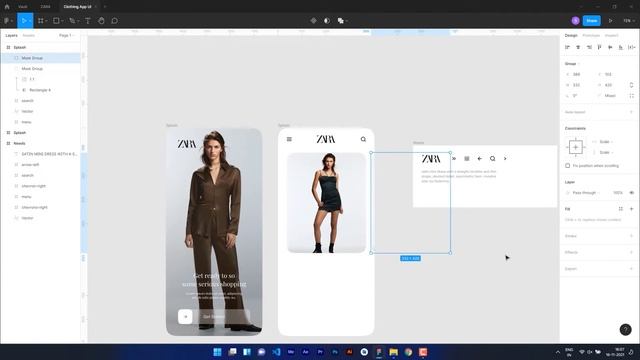640x360 pixels.
Task: Select the Pen tool
Action: pyautogui.click(x=72, y=21)
